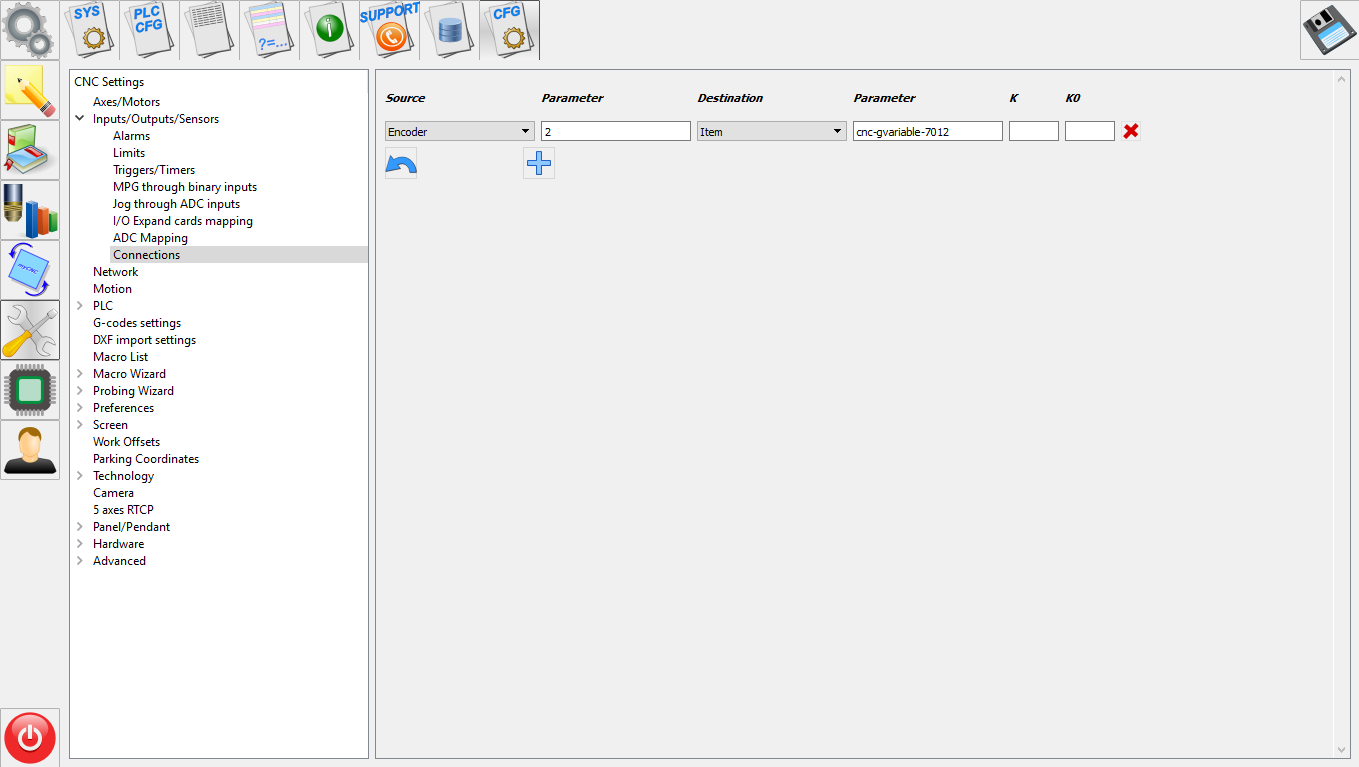Select ADC Mapping in the tree
1359x767 pixels.
pyautogui.click(x=150, y=238)
